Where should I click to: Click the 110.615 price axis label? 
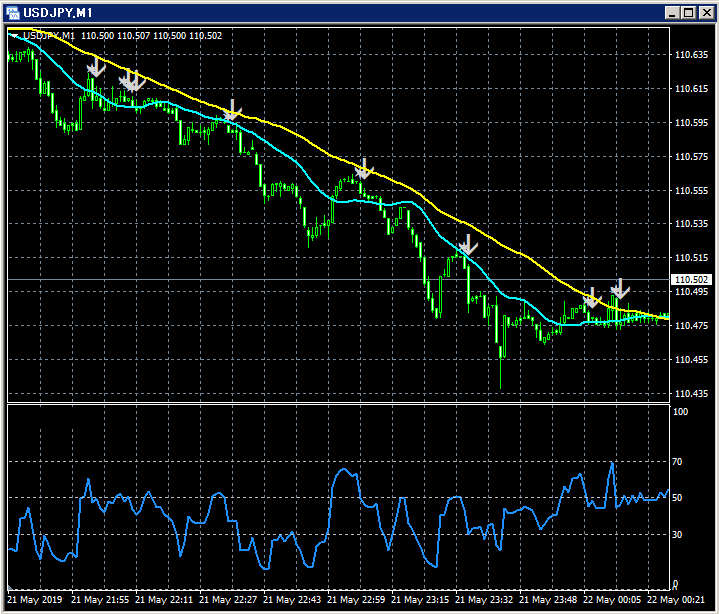pos(691,89)
